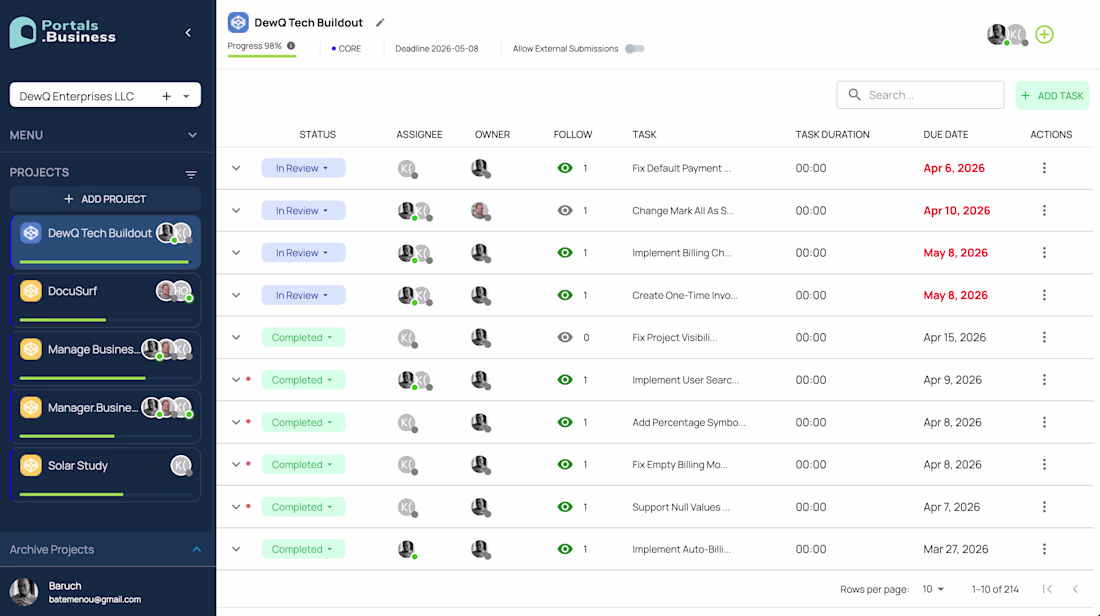The image size is (1100, 616).
Task: Click the Solar Study progress bar
Action: click(x=105, y=495)
